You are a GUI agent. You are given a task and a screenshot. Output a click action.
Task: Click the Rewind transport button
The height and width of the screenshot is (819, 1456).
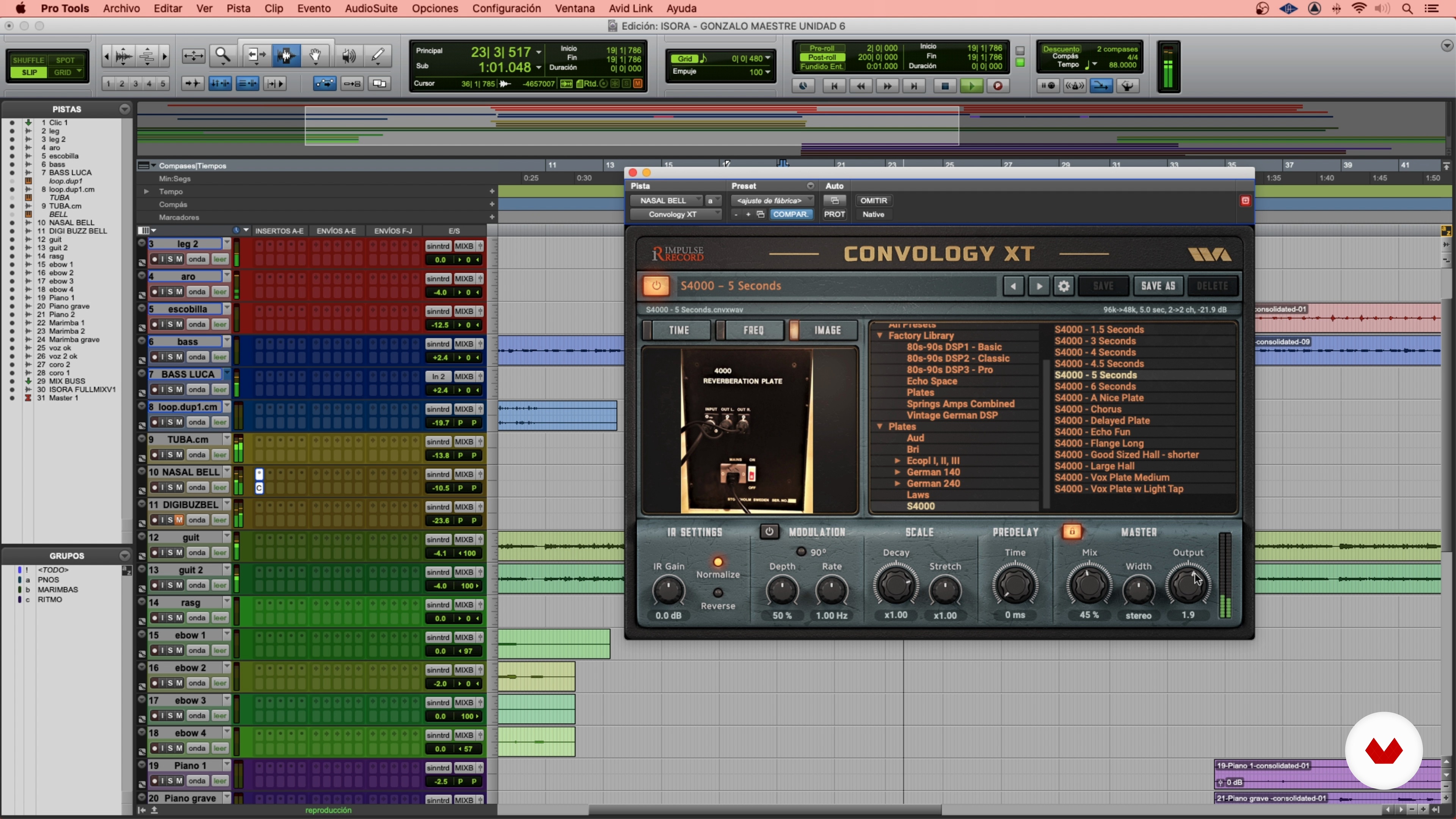861,86
